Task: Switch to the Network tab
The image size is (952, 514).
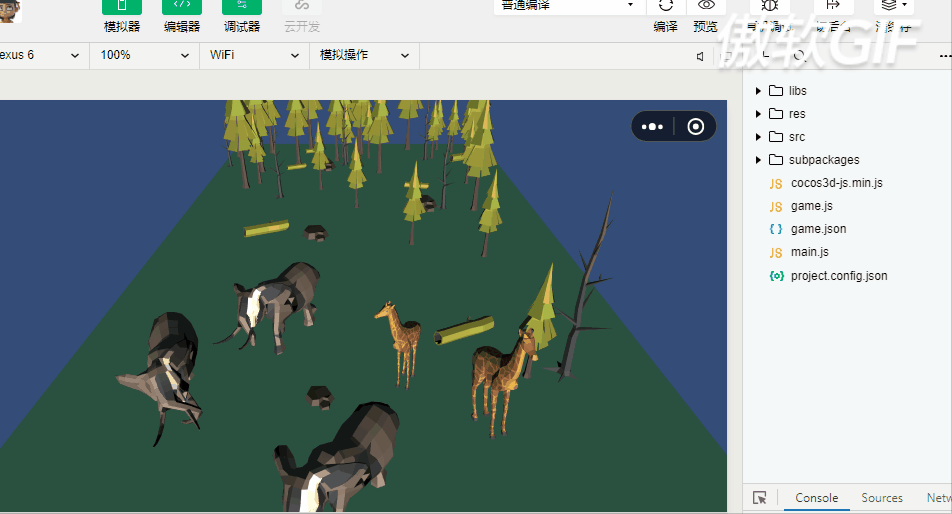Action: point(939,498)
